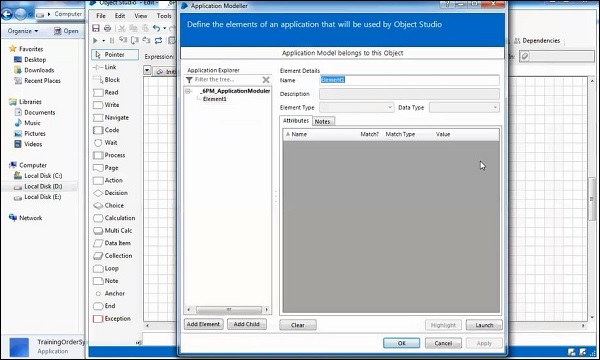
Task: Select the Collection stage tool
Action: pos(113,256)
